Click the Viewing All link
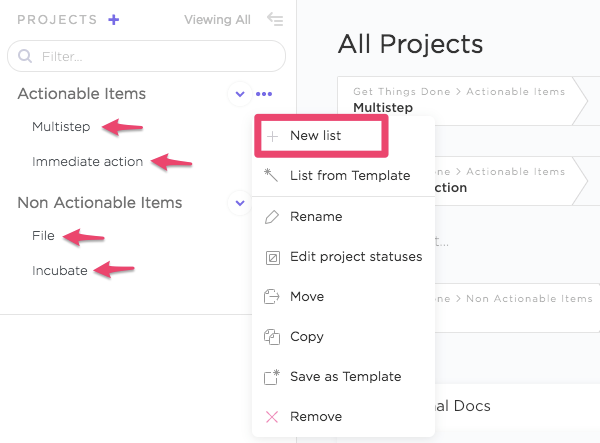 [219, 19]
